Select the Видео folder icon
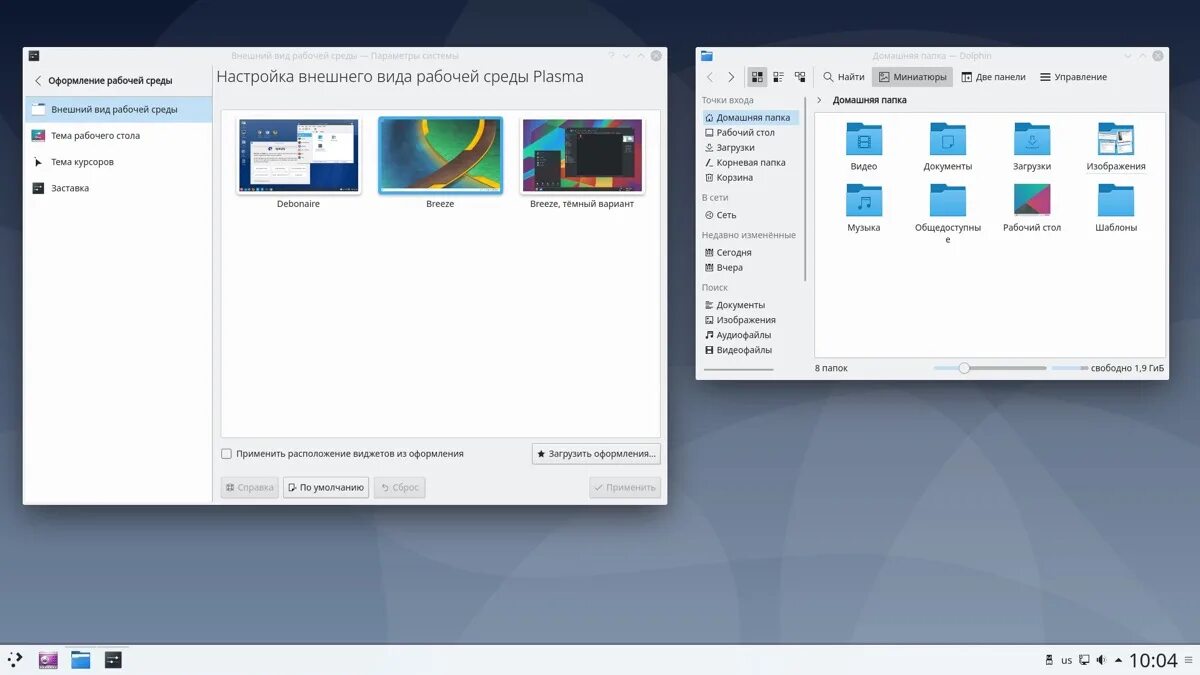The width and height of the screenshot is (1200, 675). pos(864,140)
